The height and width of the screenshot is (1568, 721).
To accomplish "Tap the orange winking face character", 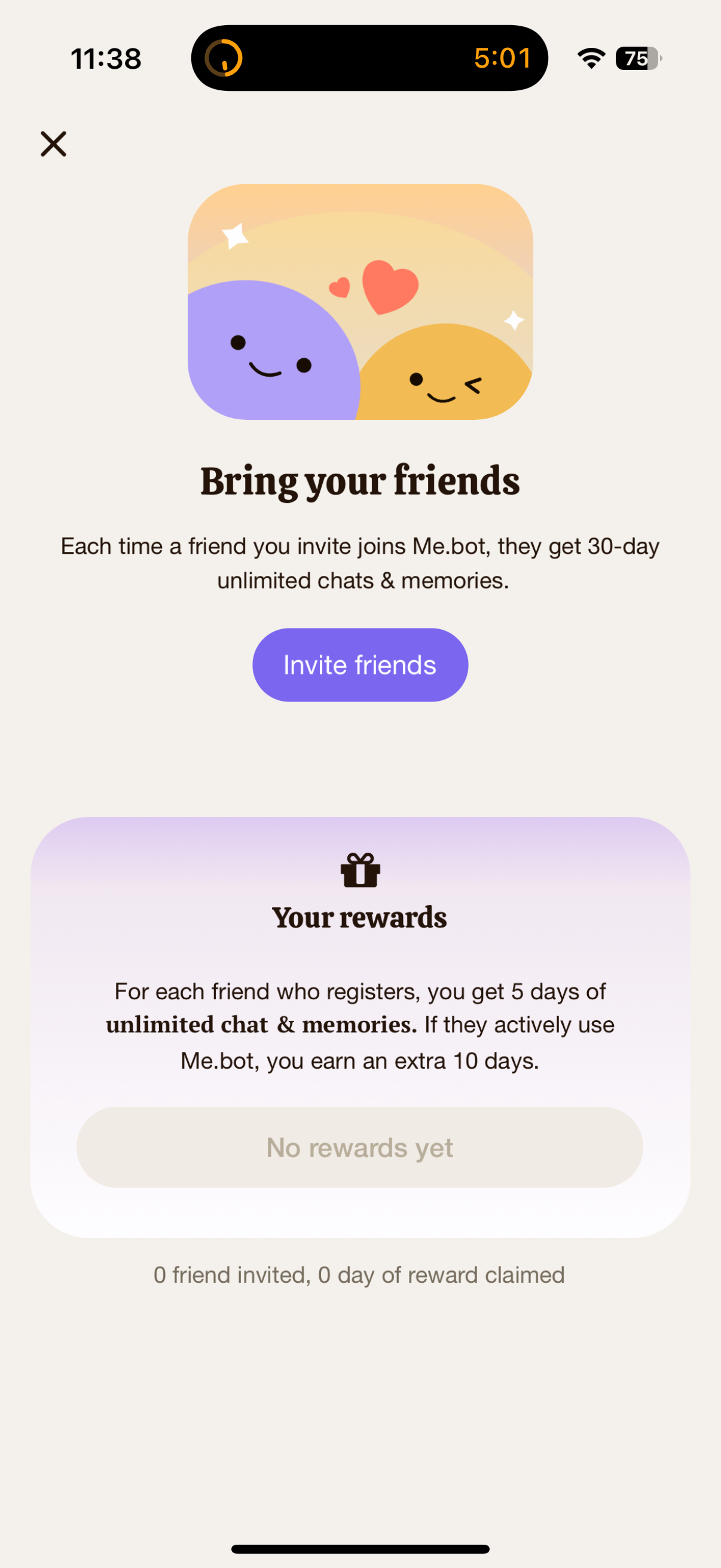I will tap(445, 381).
